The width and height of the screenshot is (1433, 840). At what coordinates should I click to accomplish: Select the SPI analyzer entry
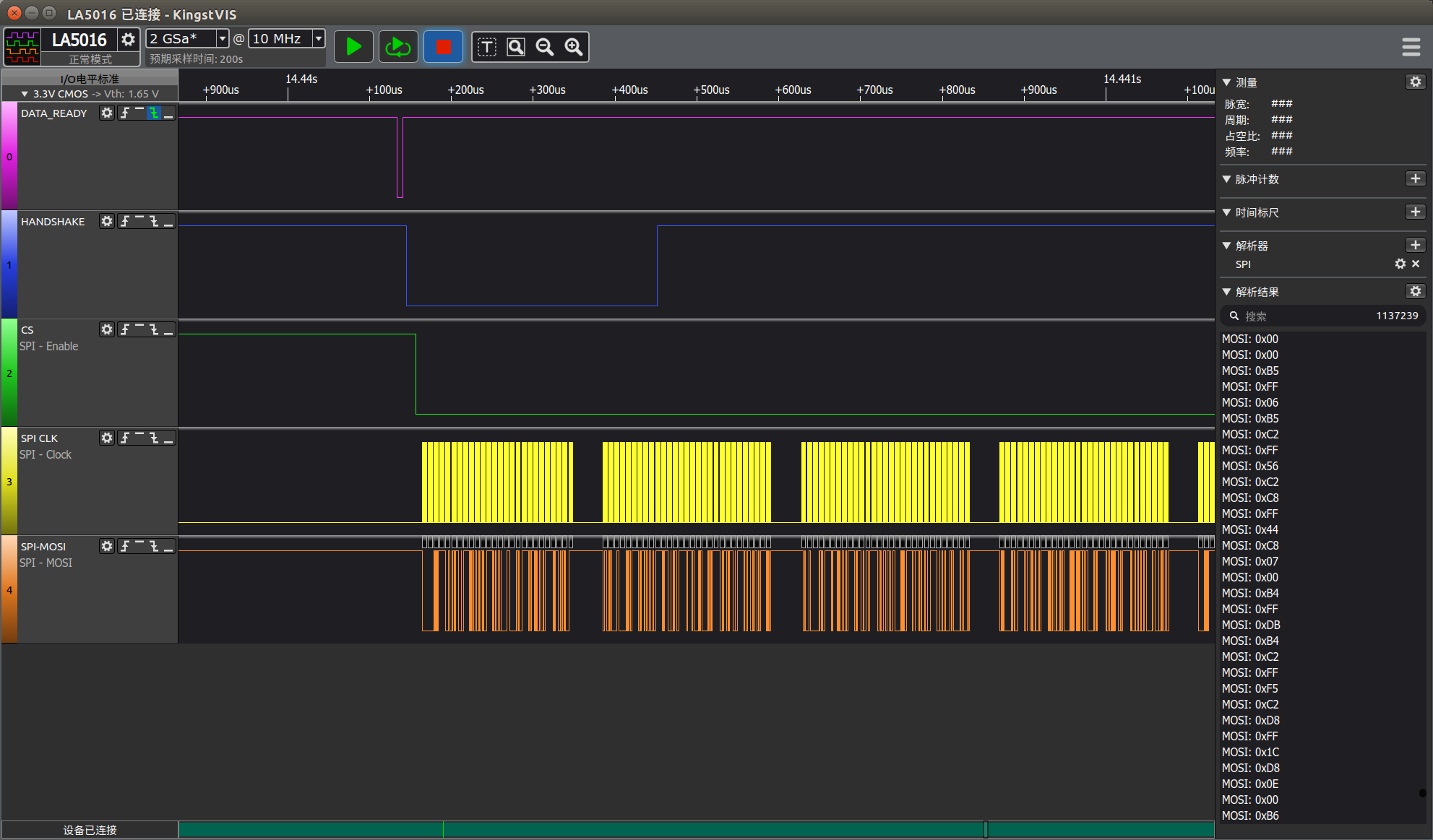pyautogui.click(x=1243, y=264)
